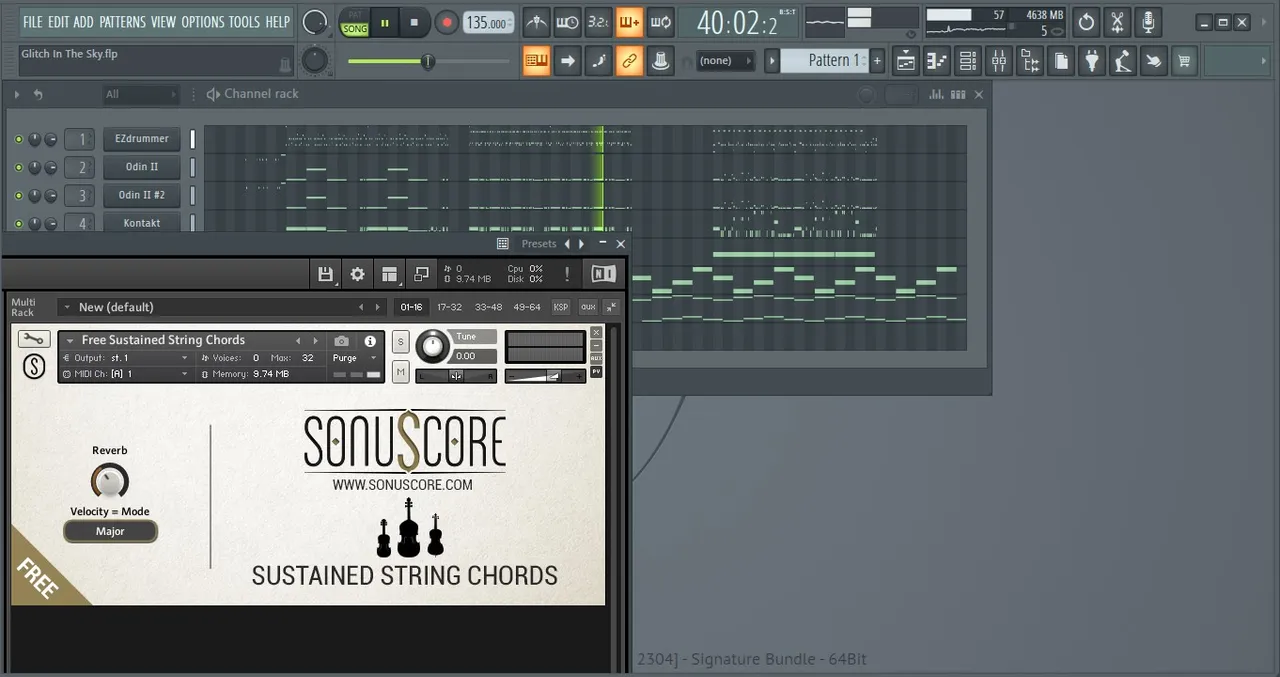Mute Kontakt channel using green LED

click(x=18, y=223)
